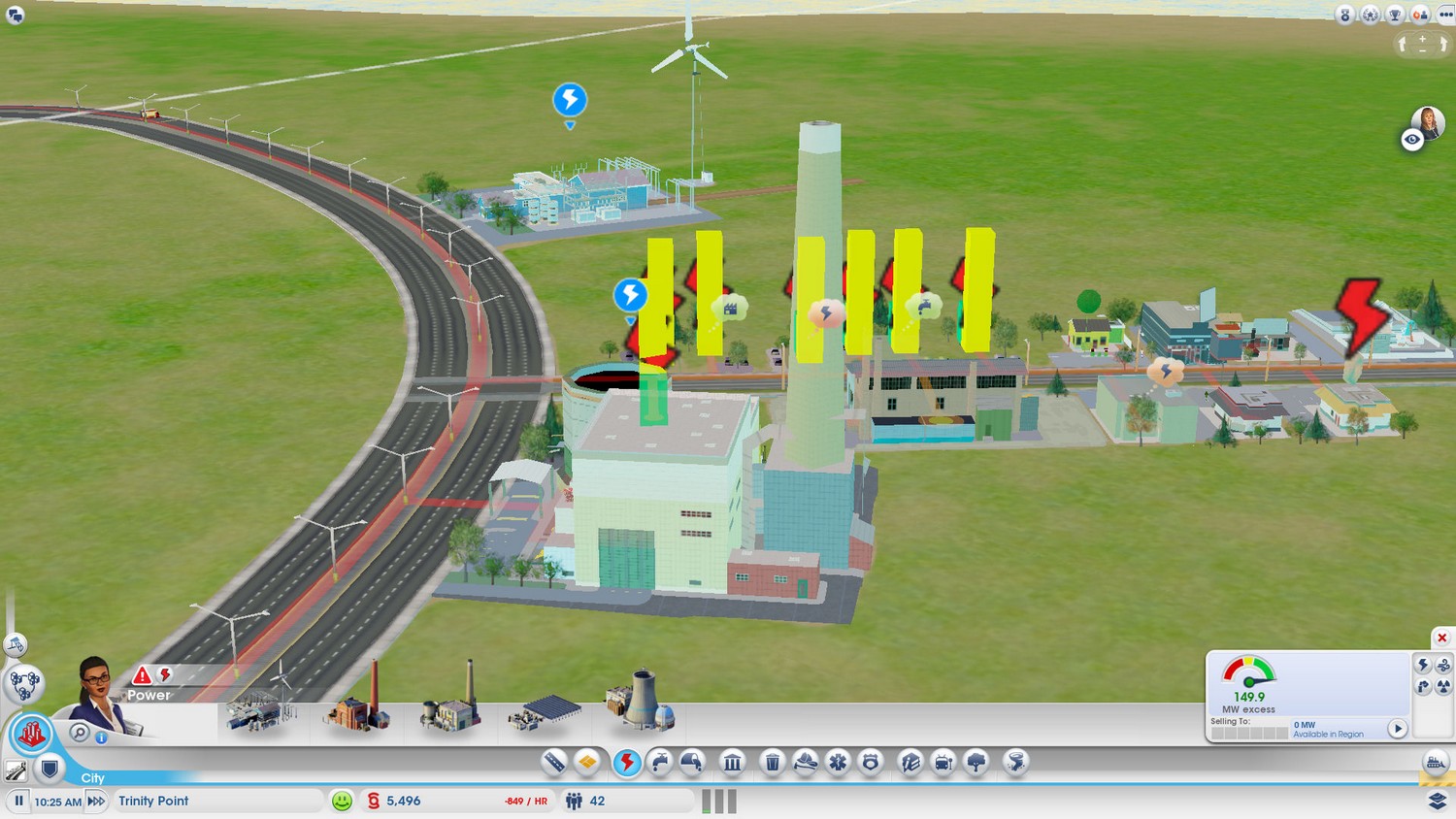Open the Water faucet menu
The image size is (1456, 819).
coord(660,763)
